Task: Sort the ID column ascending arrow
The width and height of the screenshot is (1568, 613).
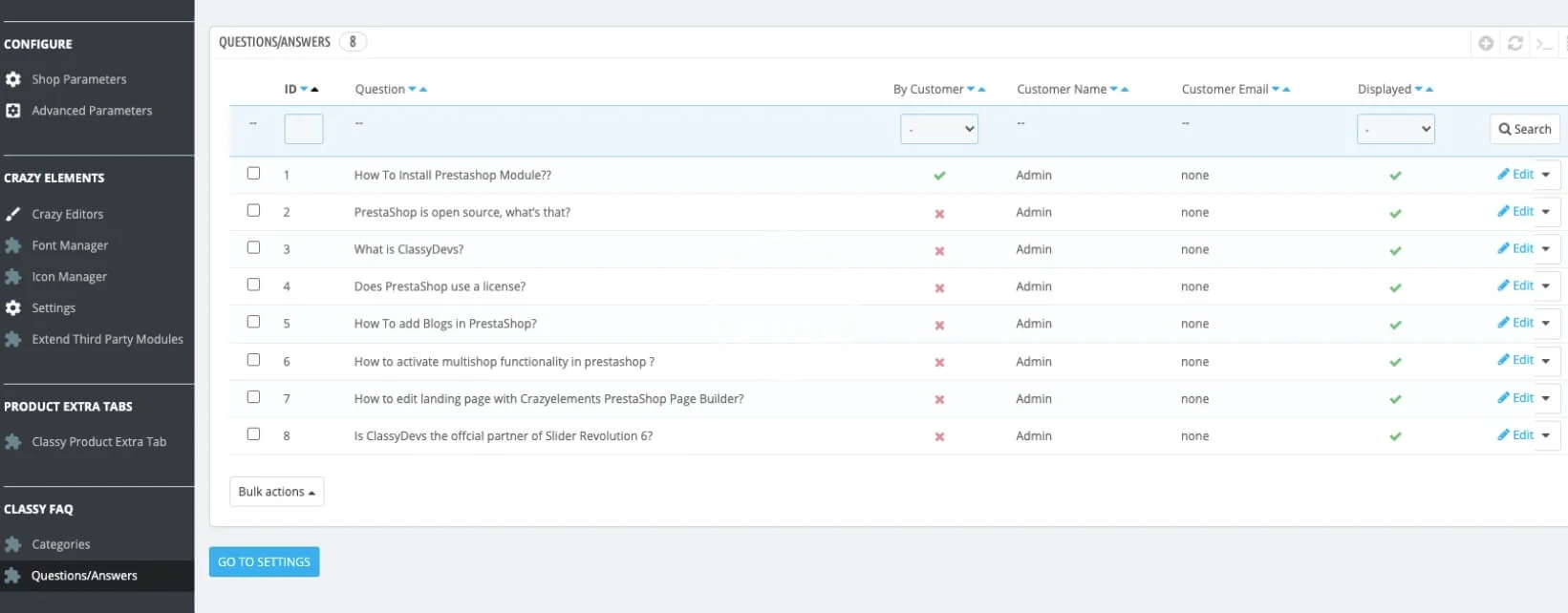Action: tap(315, 90)
